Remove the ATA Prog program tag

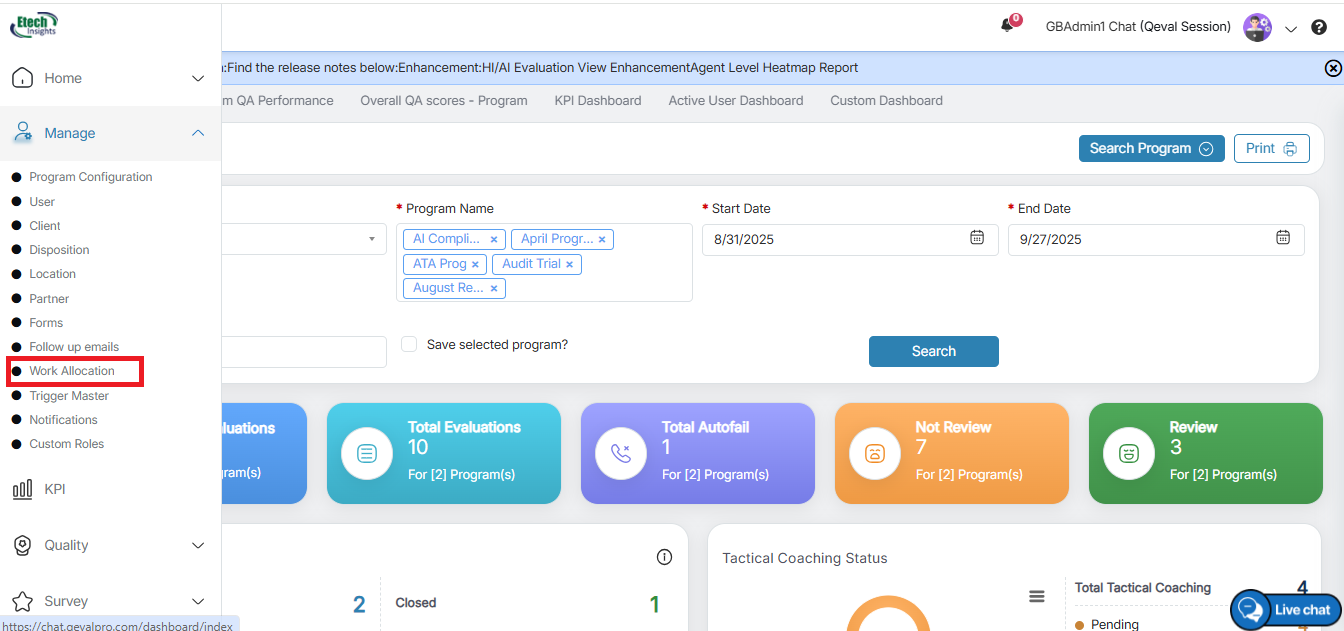(475, 264)
